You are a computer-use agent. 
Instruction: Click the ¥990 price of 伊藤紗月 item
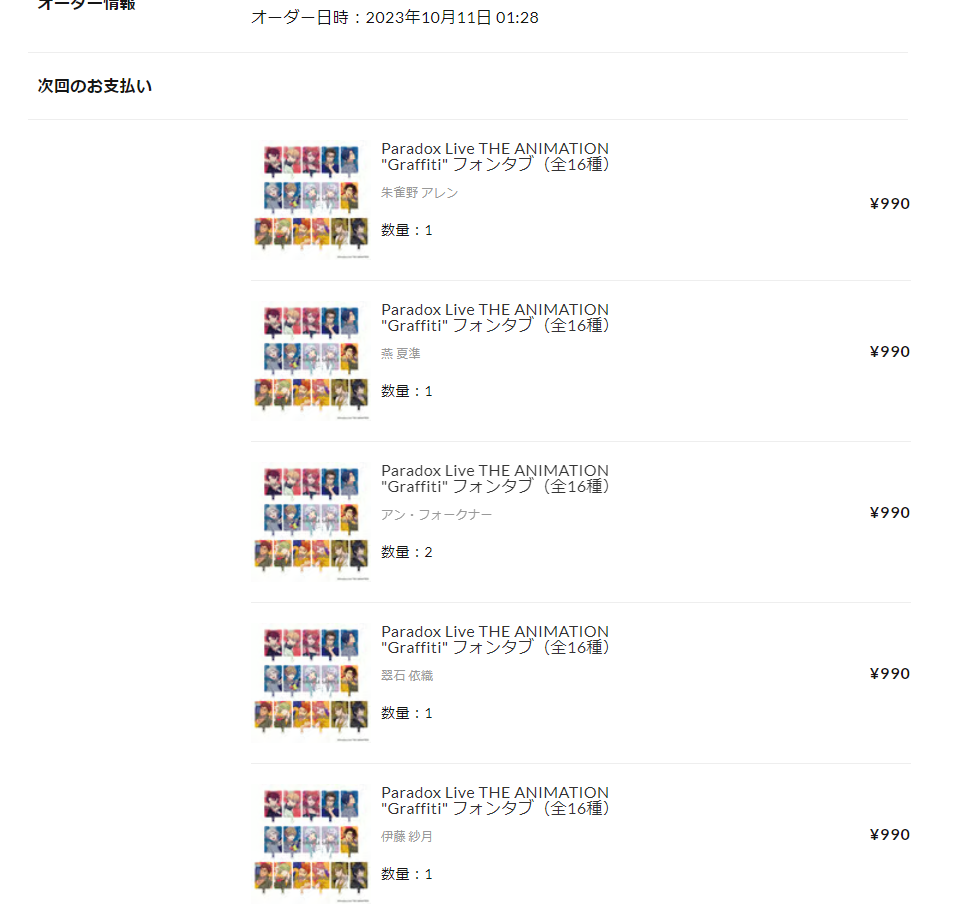(889, 835)
